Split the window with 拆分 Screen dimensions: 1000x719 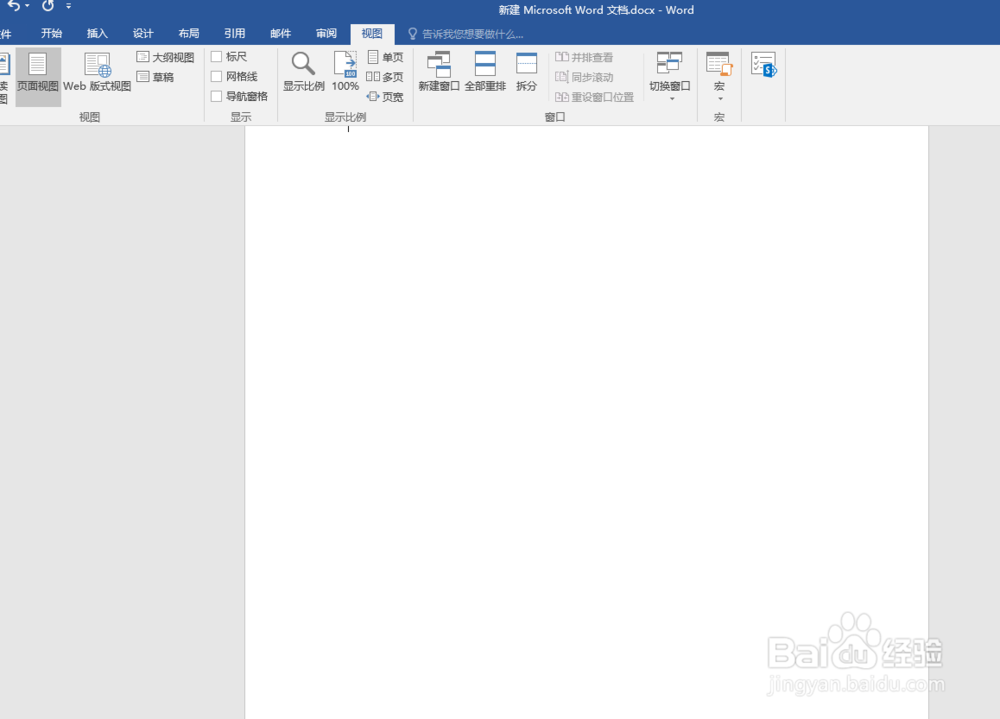526,71
